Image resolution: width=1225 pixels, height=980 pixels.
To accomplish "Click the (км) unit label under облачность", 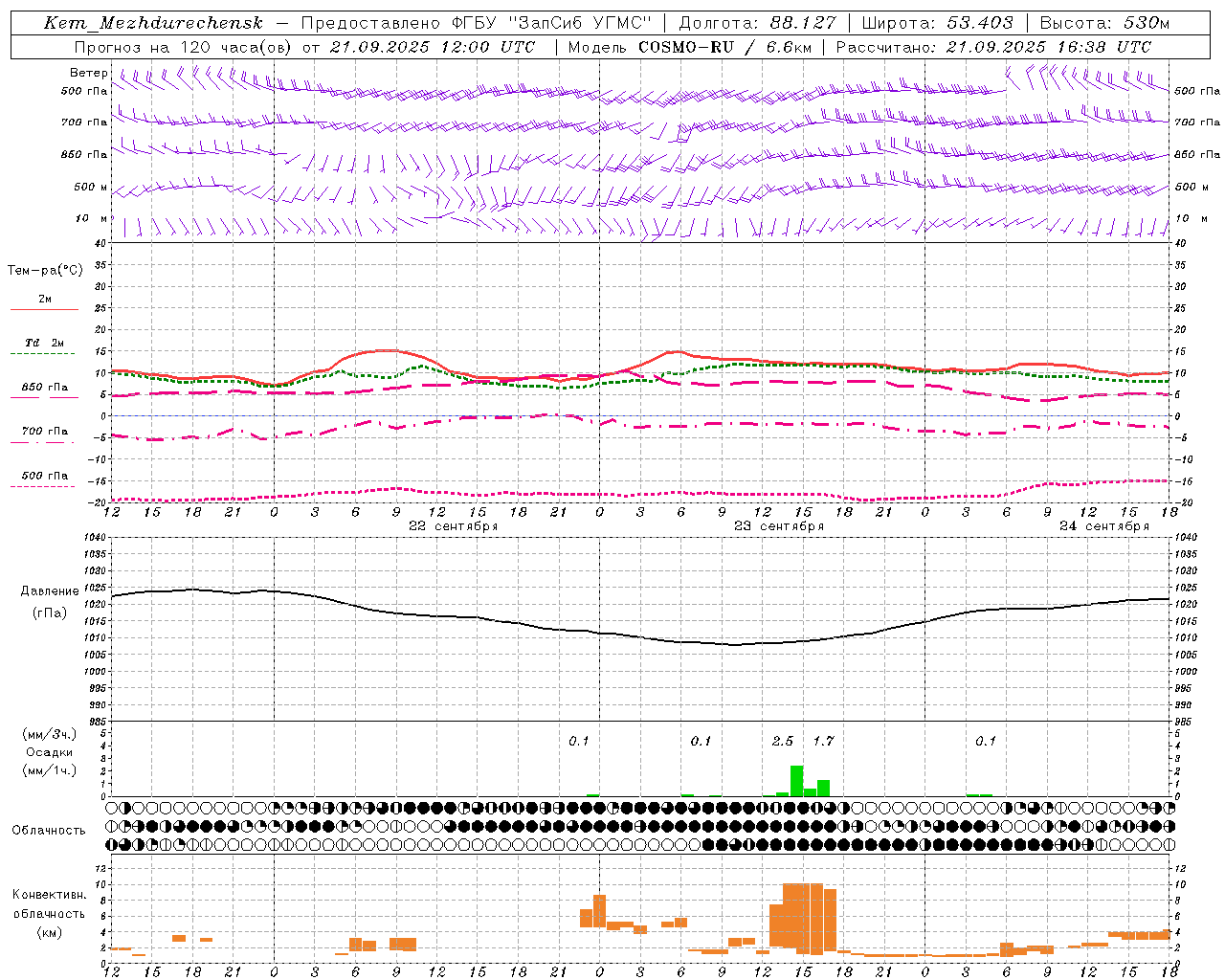I will tap(49, 932).
